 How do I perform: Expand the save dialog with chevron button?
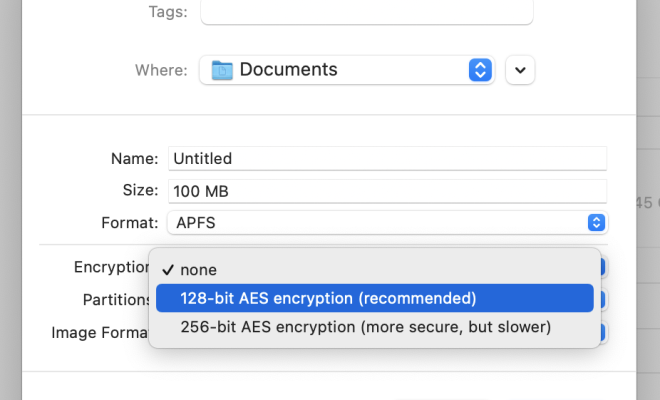pos(520,70)
